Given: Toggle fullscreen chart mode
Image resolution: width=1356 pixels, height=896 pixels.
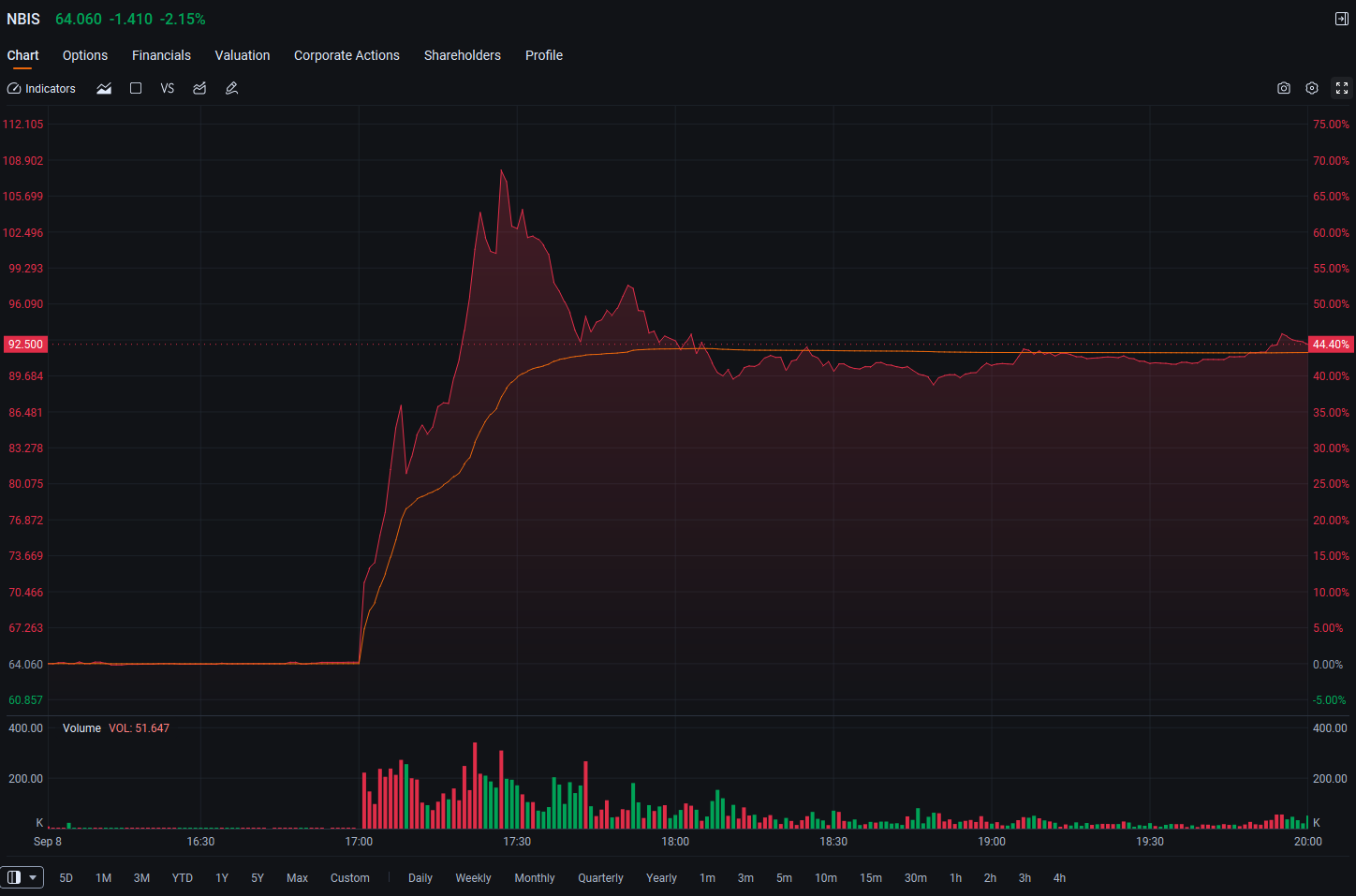Looking at the screenshot, I should [1342, 88].
